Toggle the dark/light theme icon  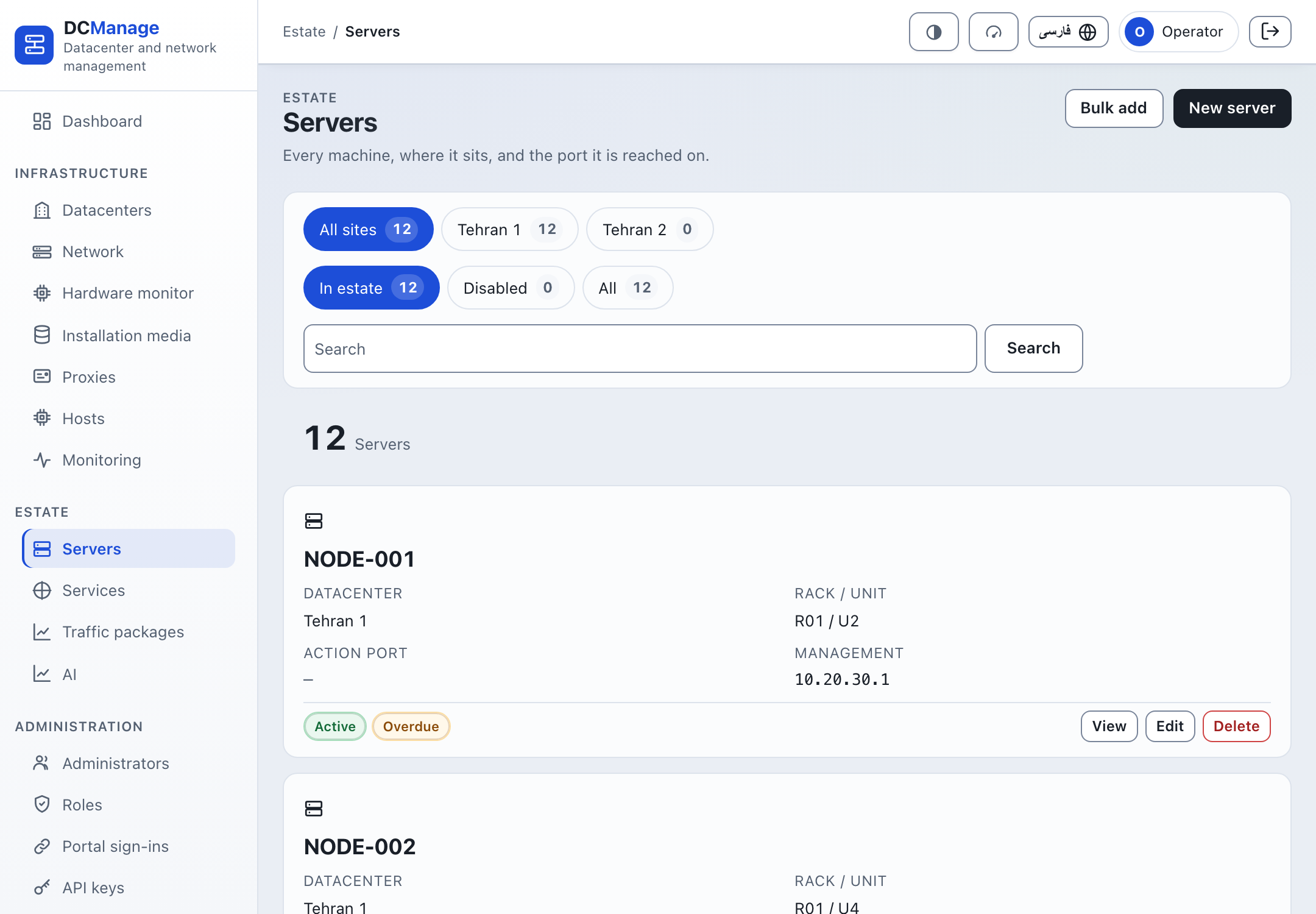[x=933, y=32]
